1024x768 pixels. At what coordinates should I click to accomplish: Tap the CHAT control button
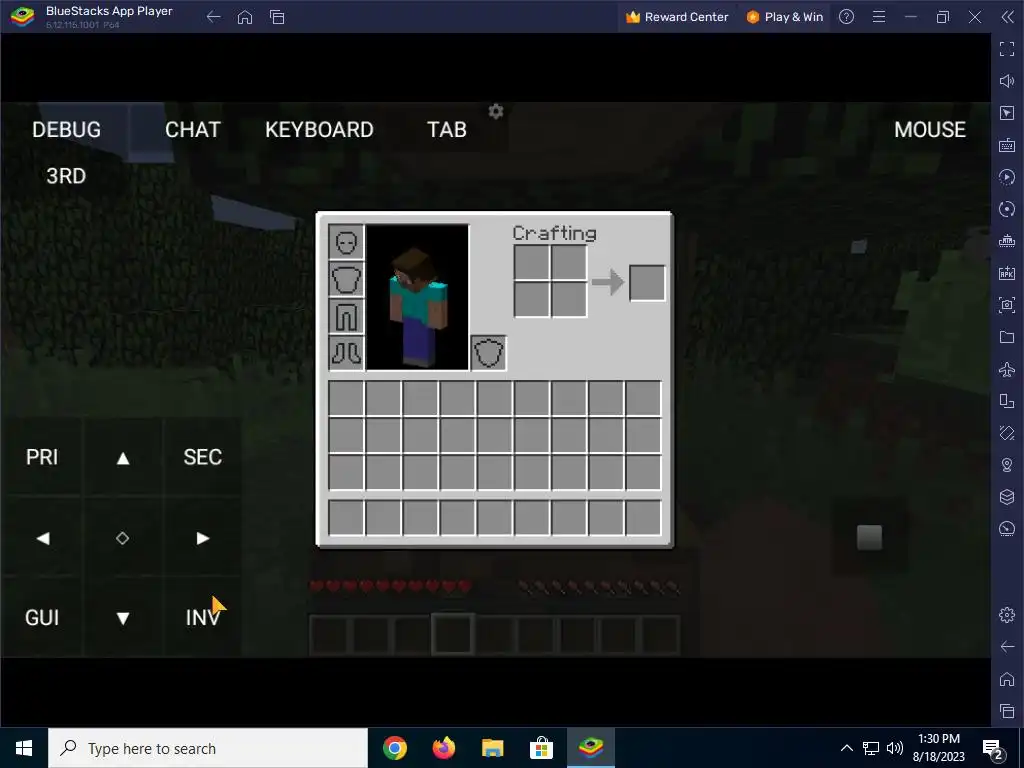click(x=193, y=129)
